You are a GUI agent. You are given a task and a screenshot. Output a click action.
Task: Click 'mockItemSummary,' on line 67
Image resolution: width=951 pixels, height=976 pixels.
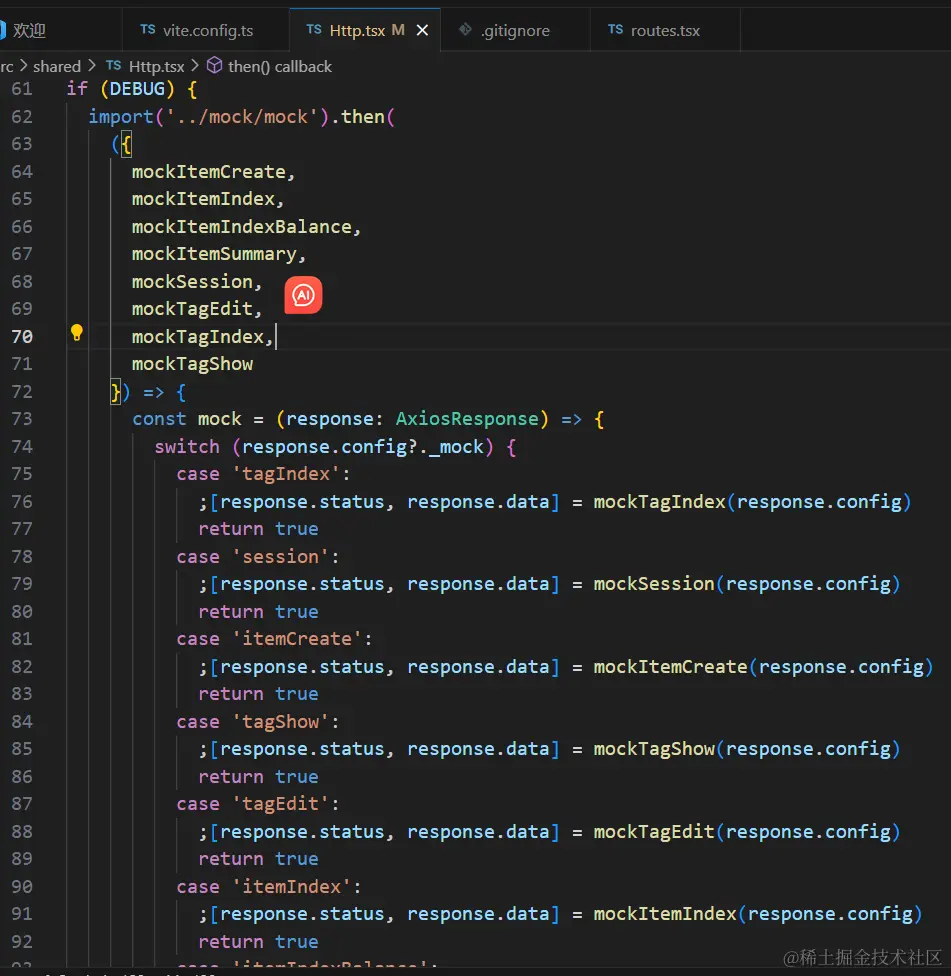coord(218,254)
